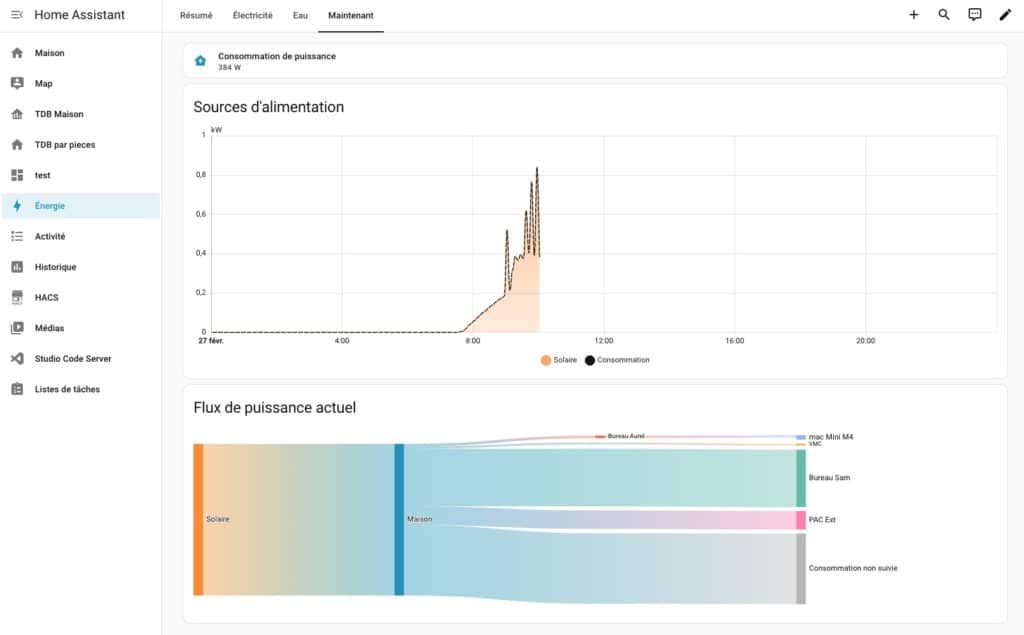Open Studio Code Server in sidebar
1024x635 pixels.
[72, 359]
